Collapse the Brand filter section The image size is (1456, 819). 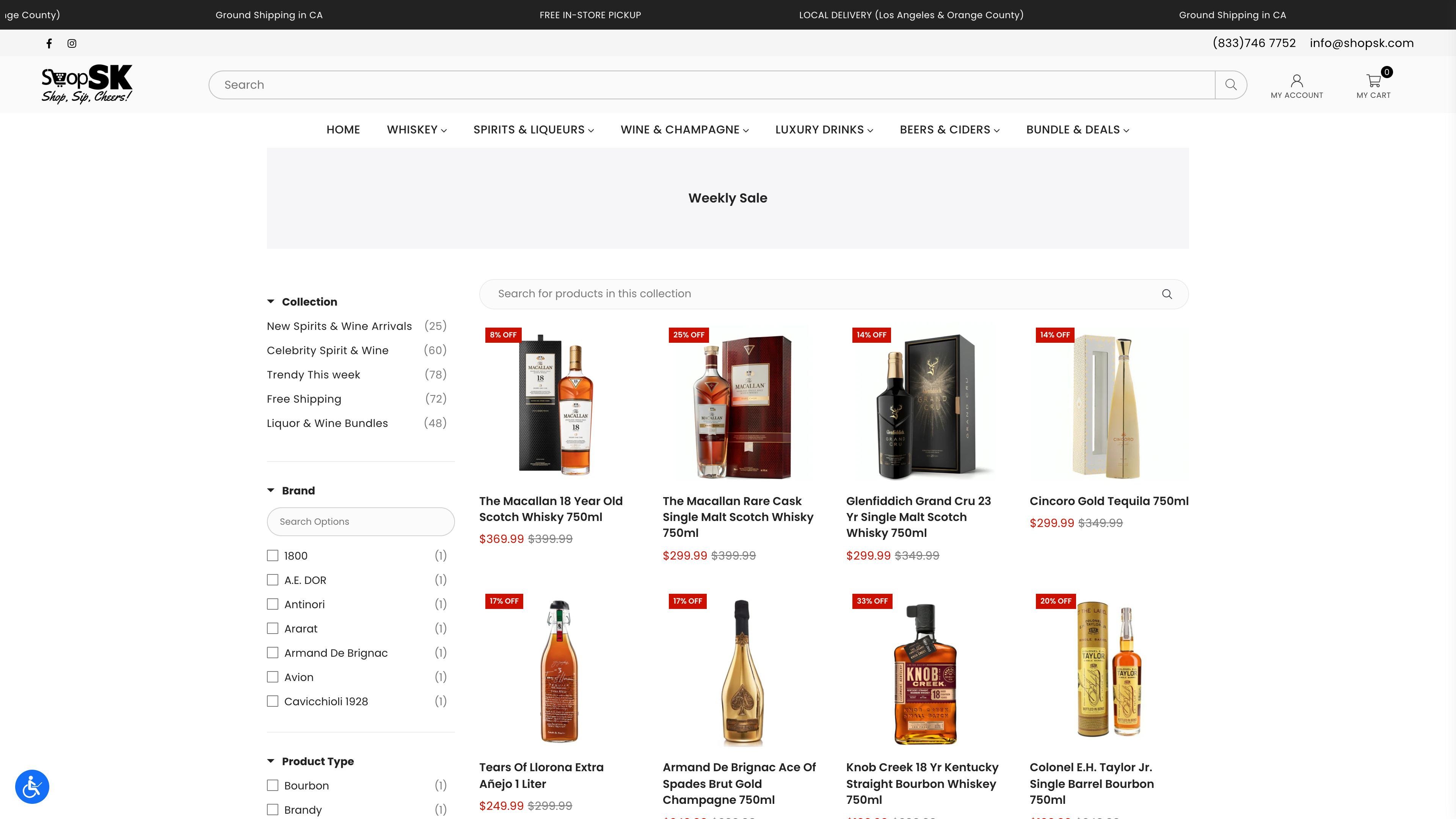pos(270,490)
